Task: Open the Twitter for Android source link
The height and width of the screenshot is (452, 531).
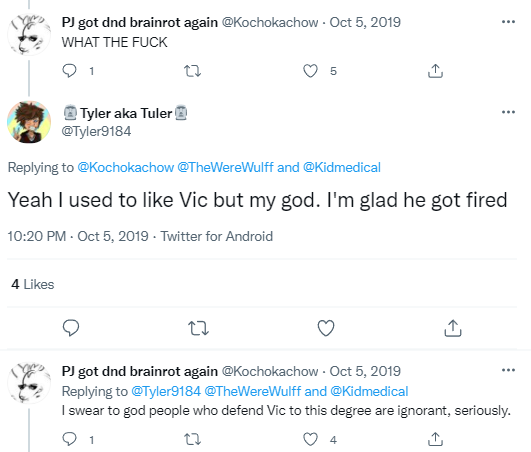Action: [x=217, y=236]
